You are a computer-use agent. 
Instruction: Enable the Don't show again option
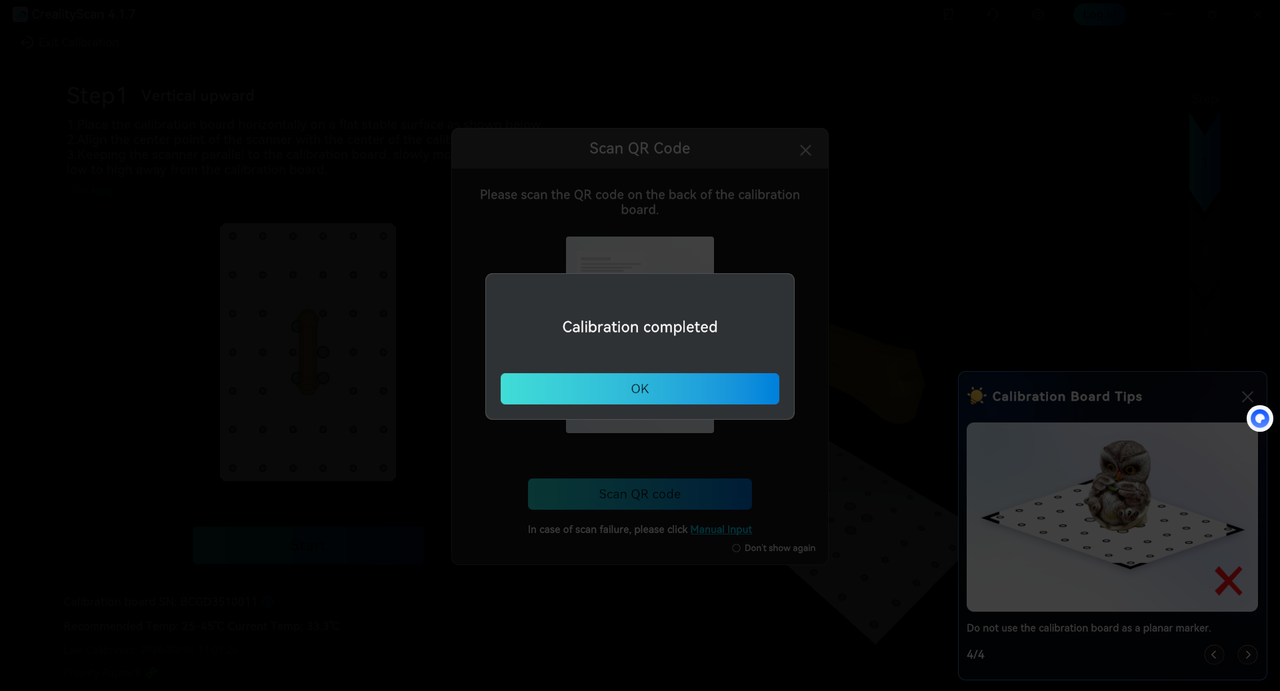click(x=736, y=548)
